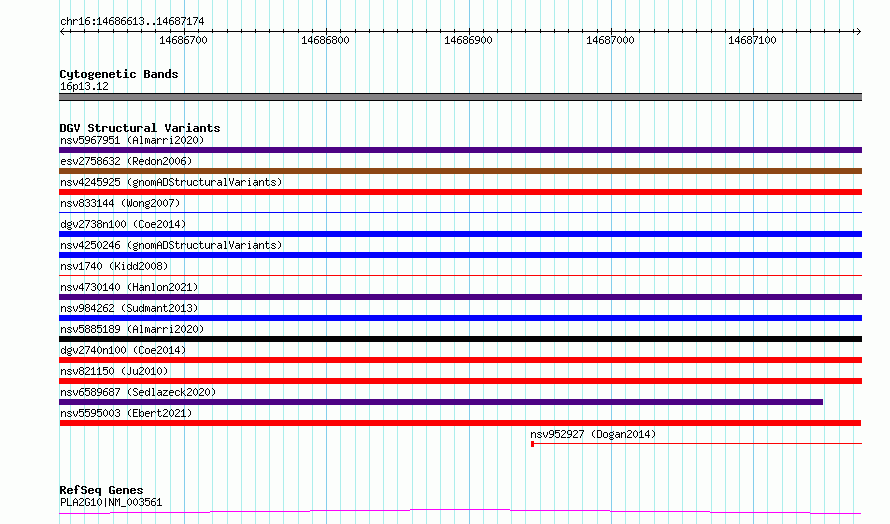Open the RefSeq Genes track heading
Viewport: 890px width, 524px height.
(101, 490)
